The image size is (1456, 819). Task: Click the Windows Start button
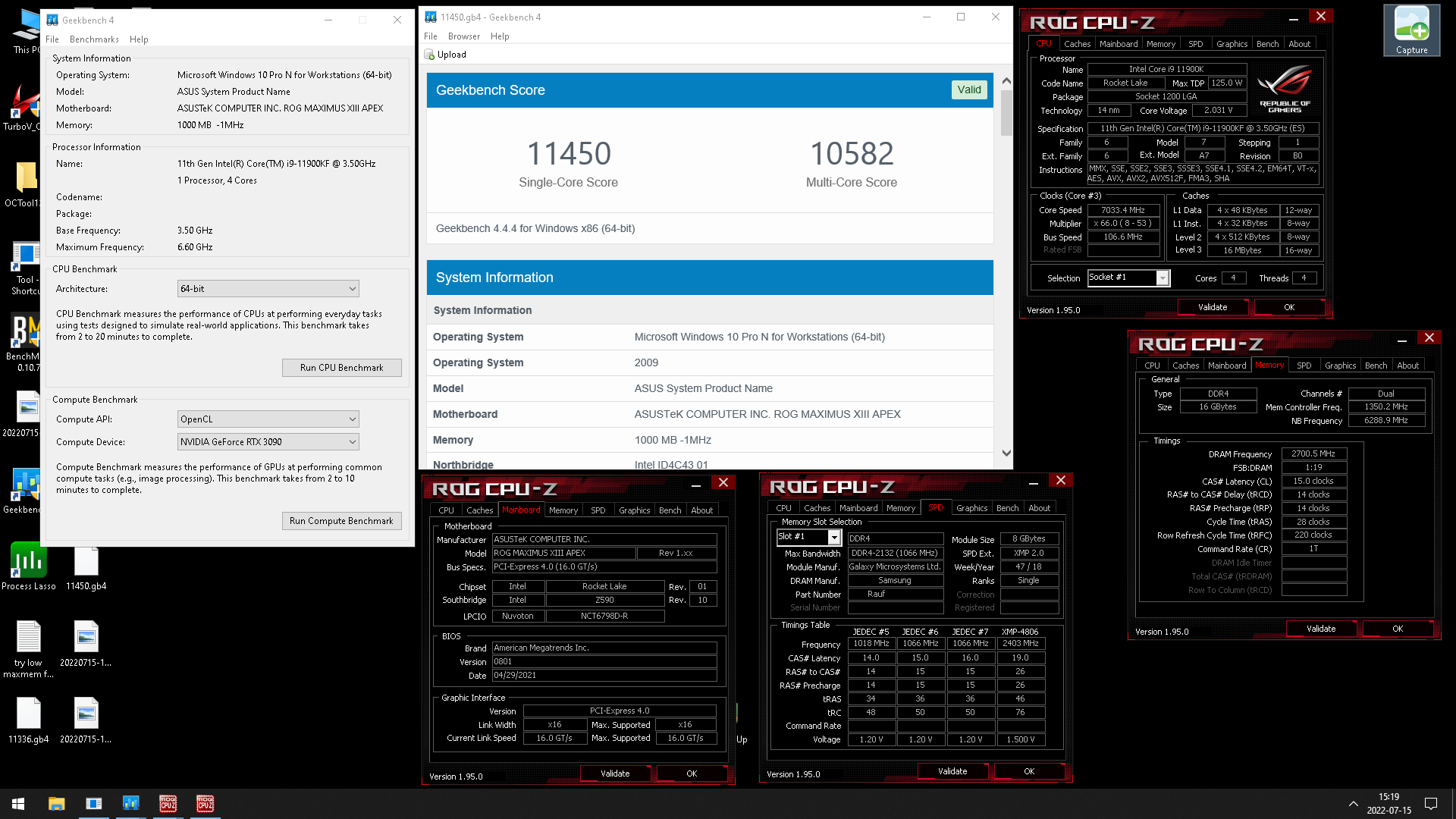point(18,804)
